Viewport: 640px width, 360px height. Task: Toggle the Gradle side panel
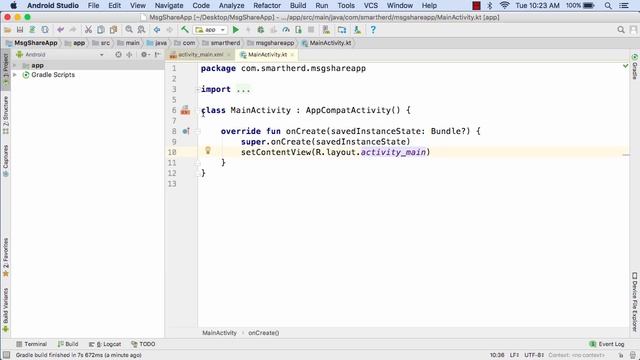pos(635,67)
